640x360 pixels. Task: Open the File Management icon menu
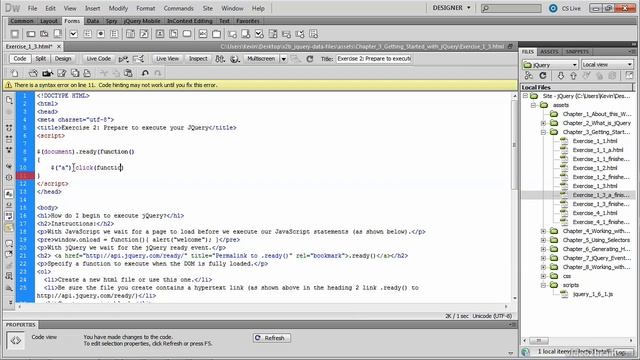(220, 59)
